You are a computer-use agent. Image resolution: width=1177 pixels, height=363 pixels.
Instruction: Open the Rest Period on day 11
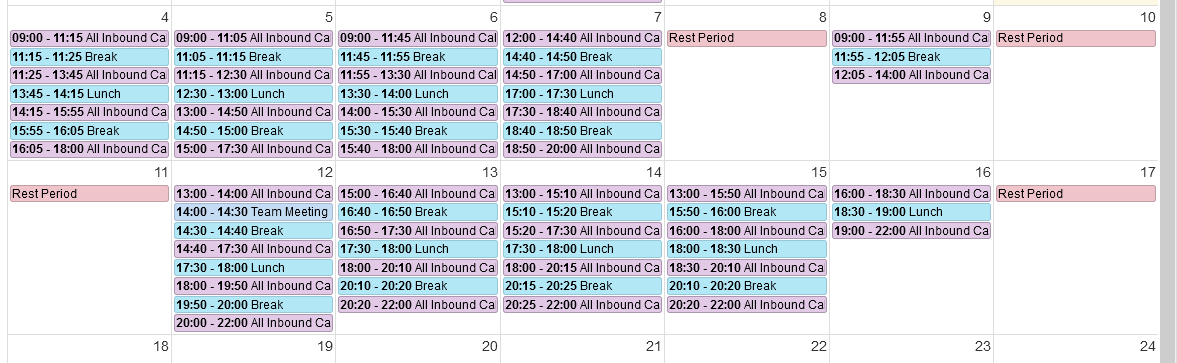[89, 194]
